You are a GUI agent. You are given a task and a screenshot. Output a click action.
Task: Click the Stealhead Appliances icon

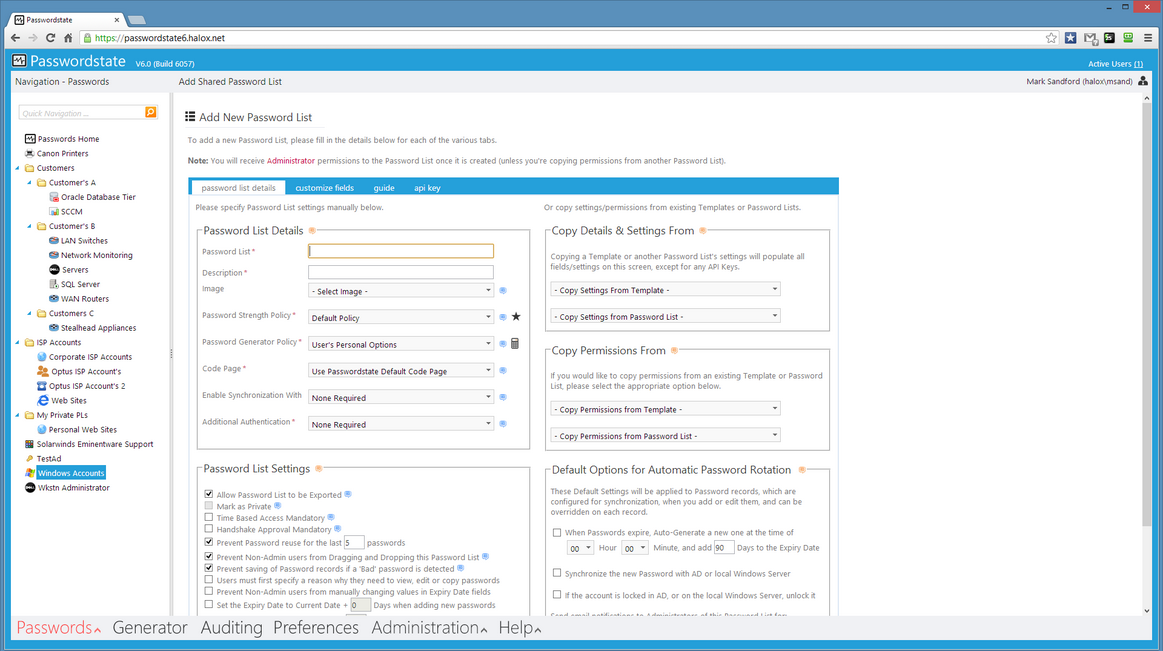pos(53,328)
